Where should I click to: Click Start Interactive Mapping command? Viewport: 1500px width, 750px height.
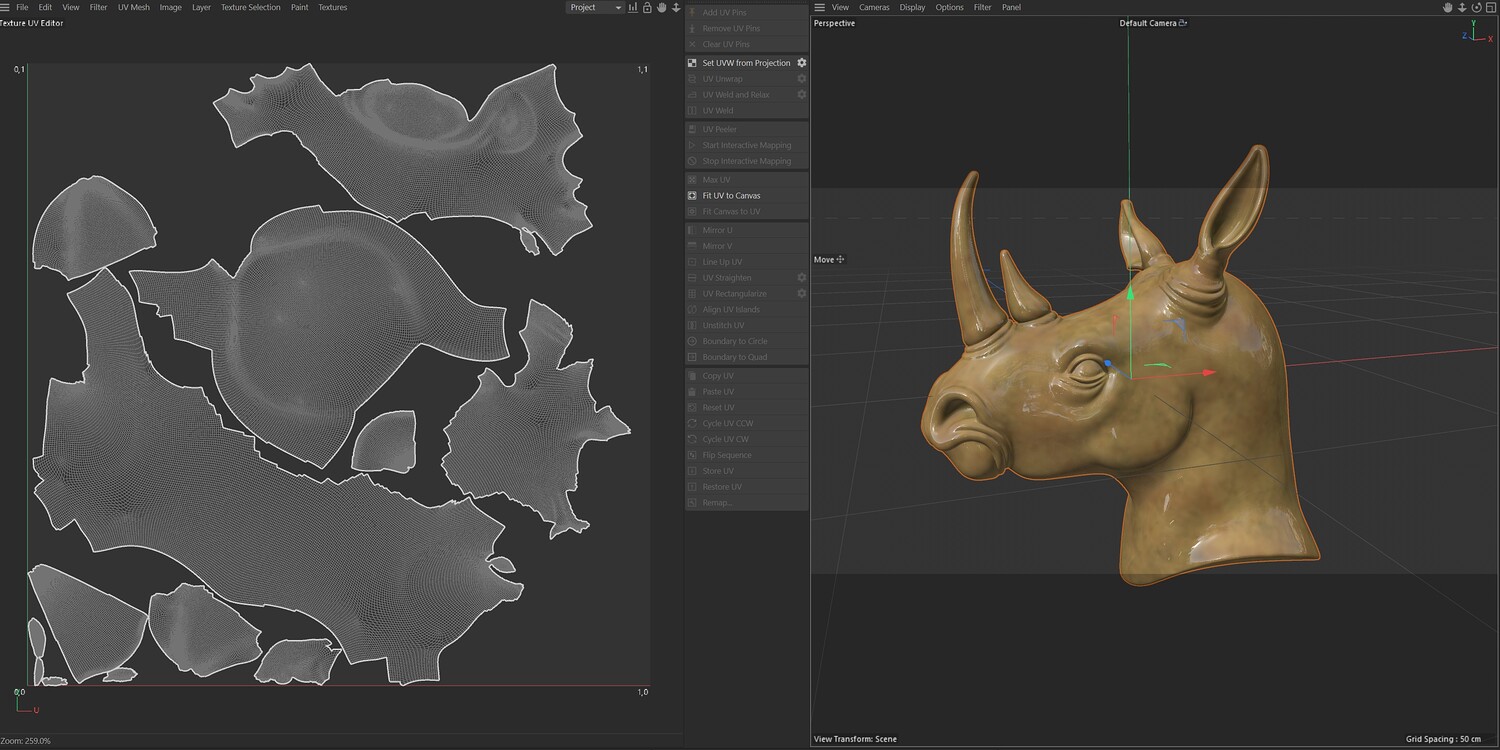pos(747,146)
